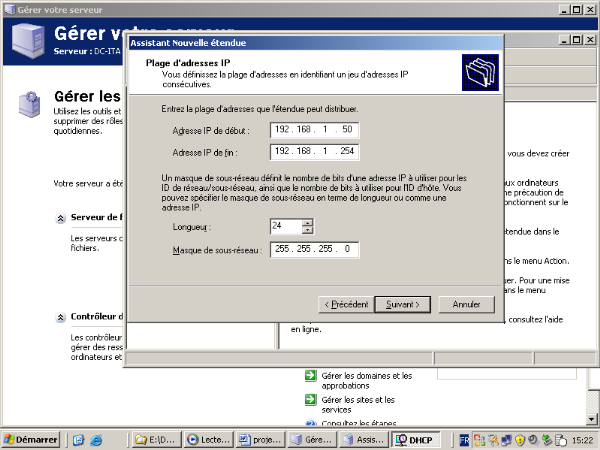Click the show desktop quick launch icon

[x=78, y=439]
